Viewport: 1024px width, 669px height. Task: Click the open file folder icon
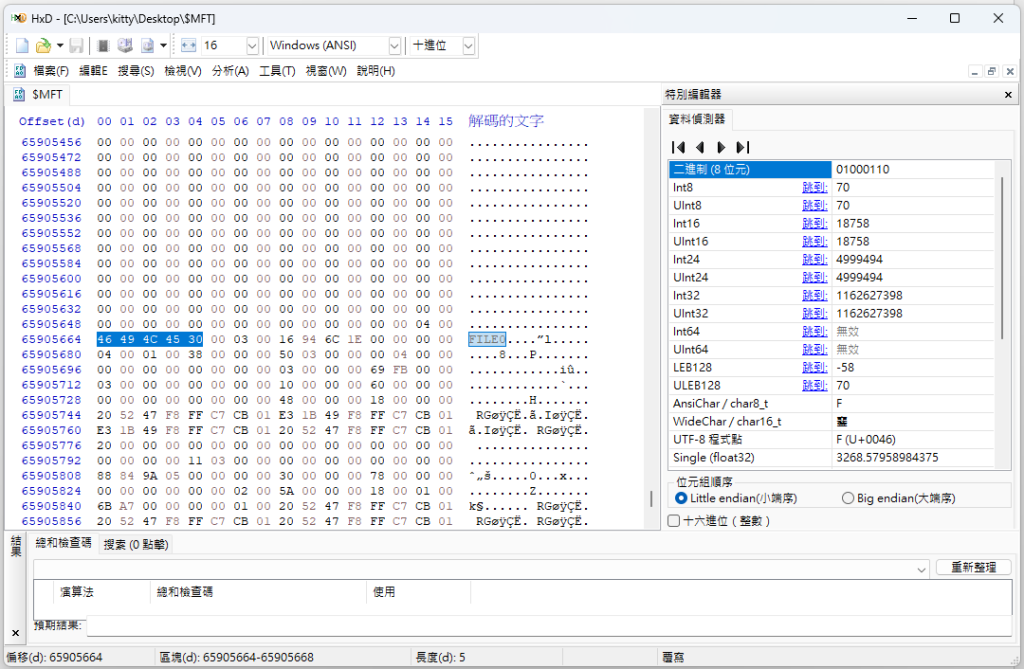click(43, 46)
